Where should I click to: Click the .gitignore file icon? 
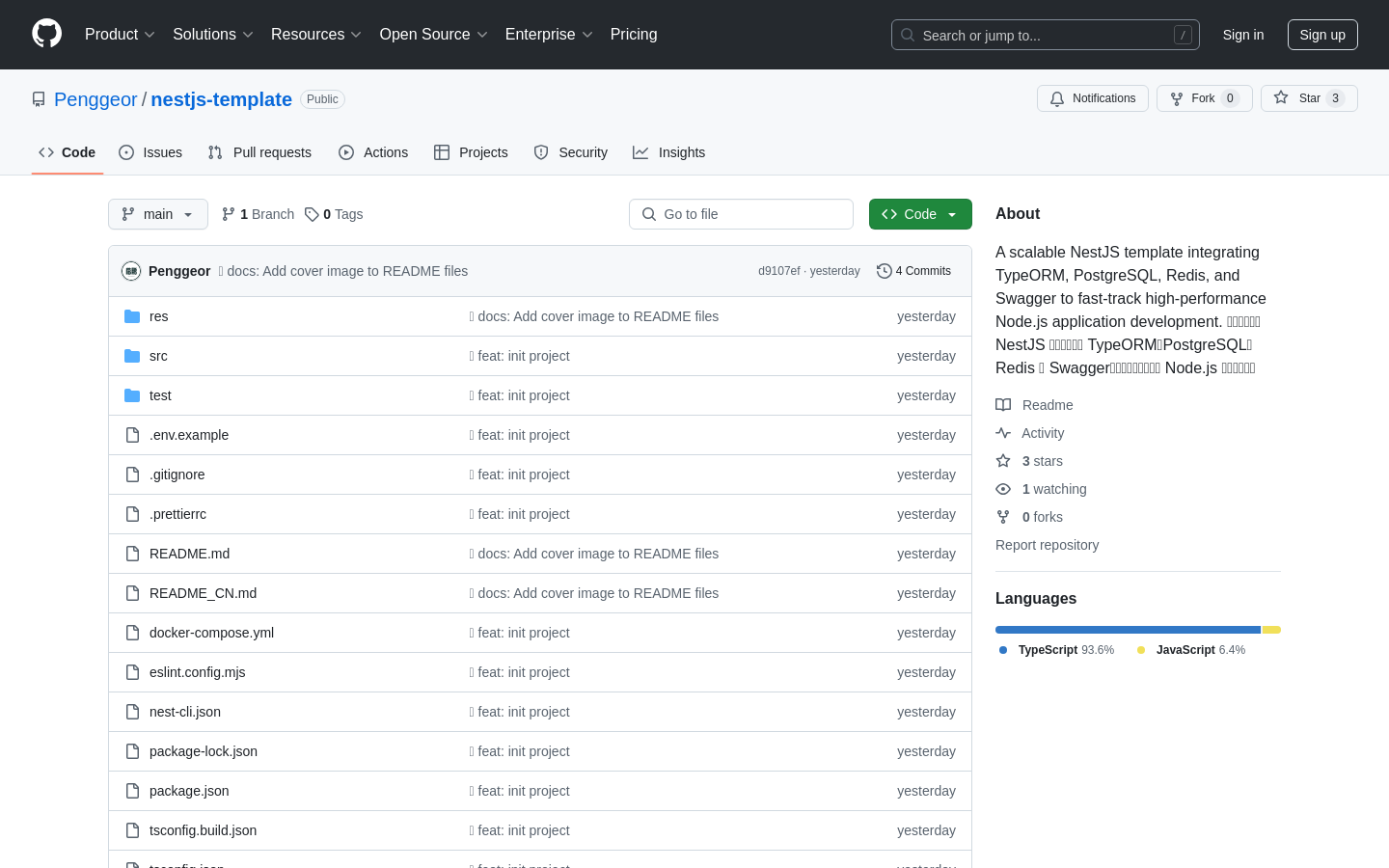pyautogui.click(x=132, y=475)
